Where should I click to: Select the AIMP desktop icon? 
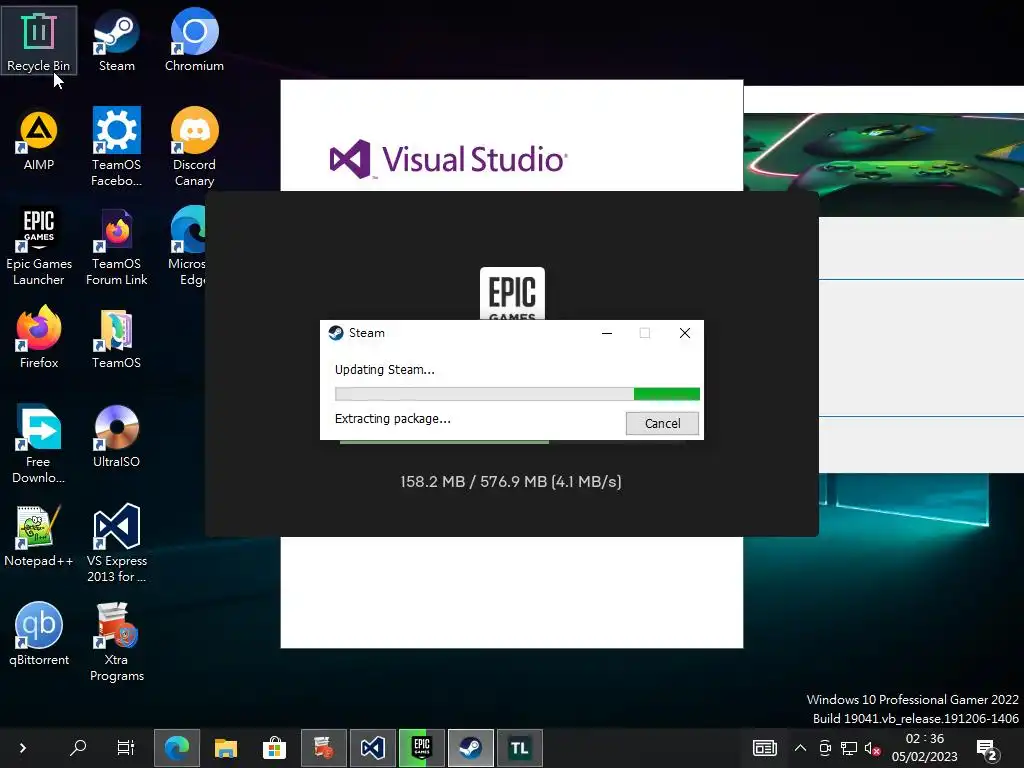point(39,141)
